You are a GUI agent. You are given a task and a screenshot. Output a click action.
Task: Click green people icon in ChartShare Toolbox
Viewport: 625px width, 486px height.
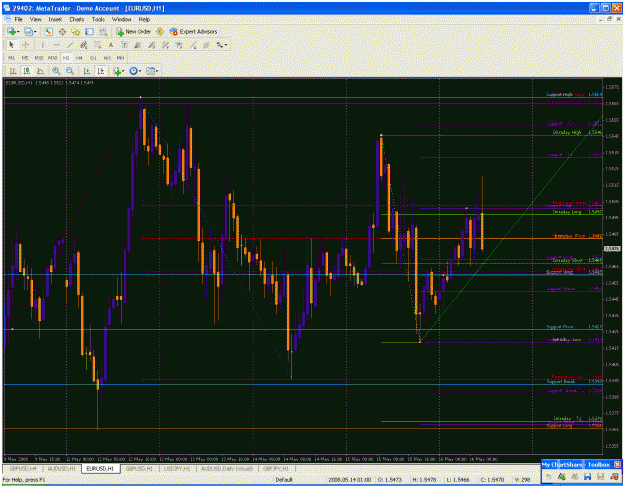point(561,476)
